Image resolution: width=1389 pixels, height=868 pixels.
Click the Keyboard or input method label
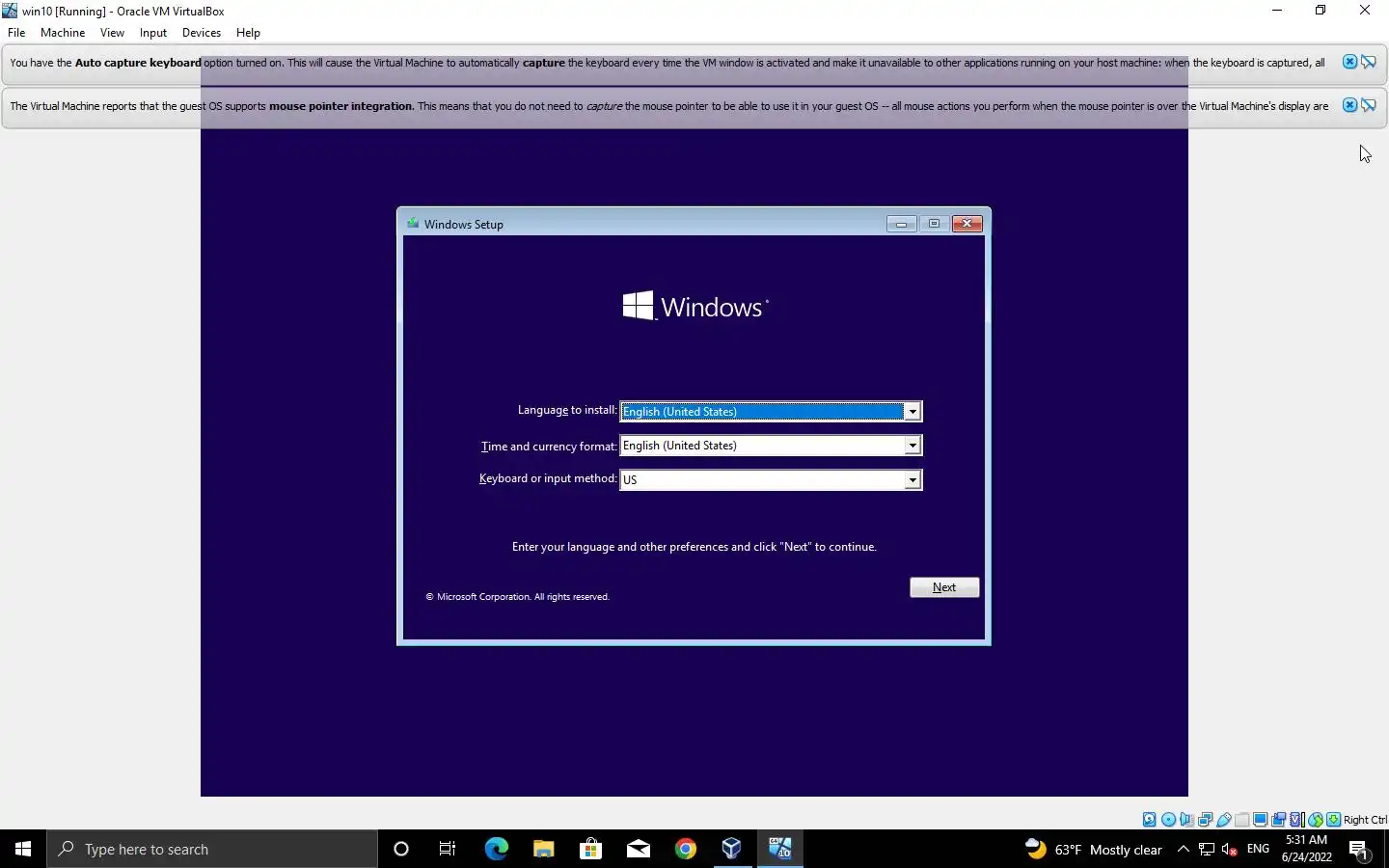tap(548, 478)
